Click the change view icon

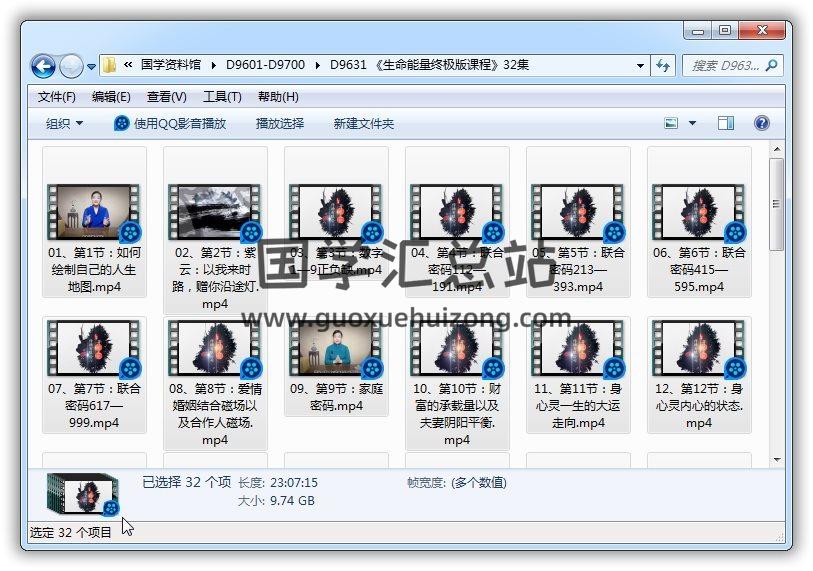672,123
